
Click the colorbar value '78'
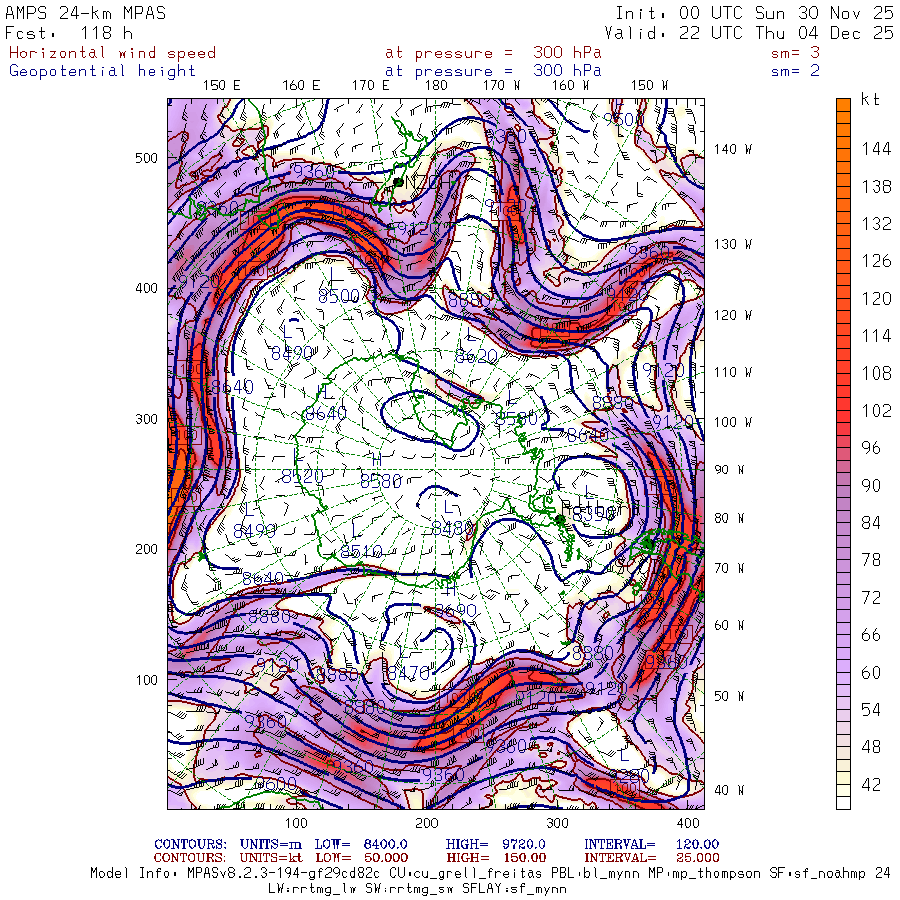click(x=871, y=560)
